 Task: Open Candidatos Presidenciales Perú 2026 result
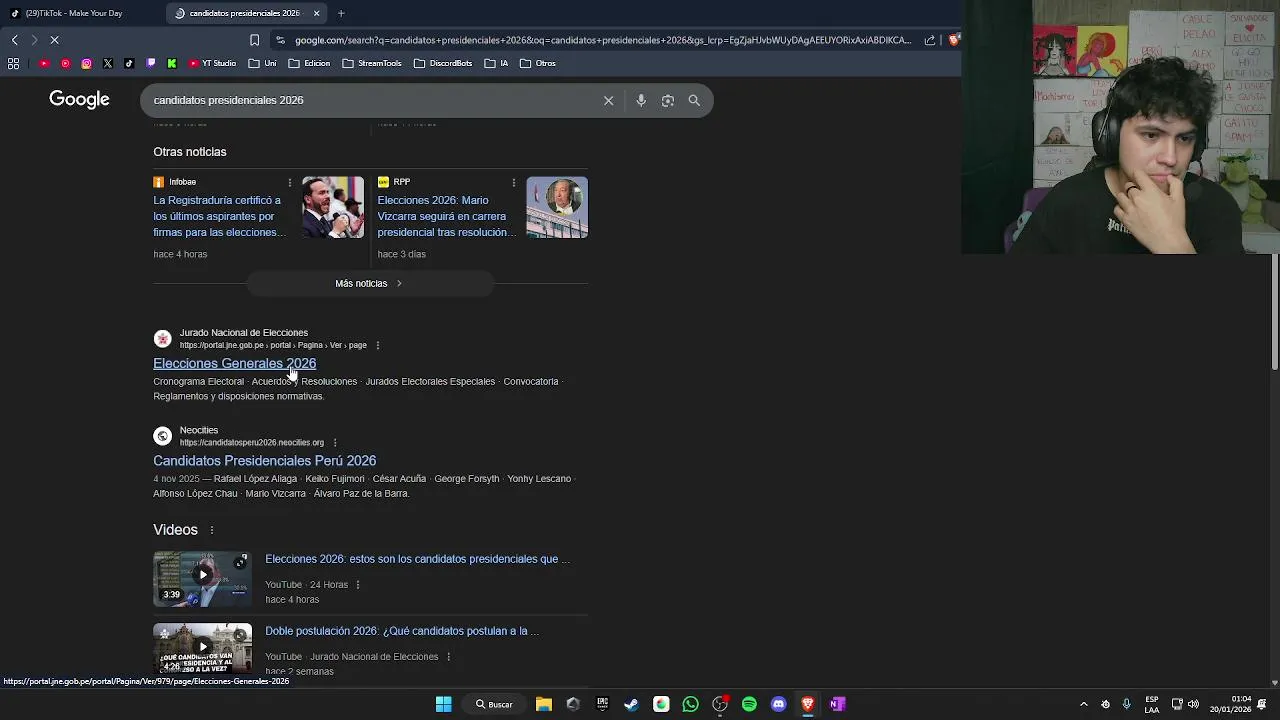pos(264,460)
